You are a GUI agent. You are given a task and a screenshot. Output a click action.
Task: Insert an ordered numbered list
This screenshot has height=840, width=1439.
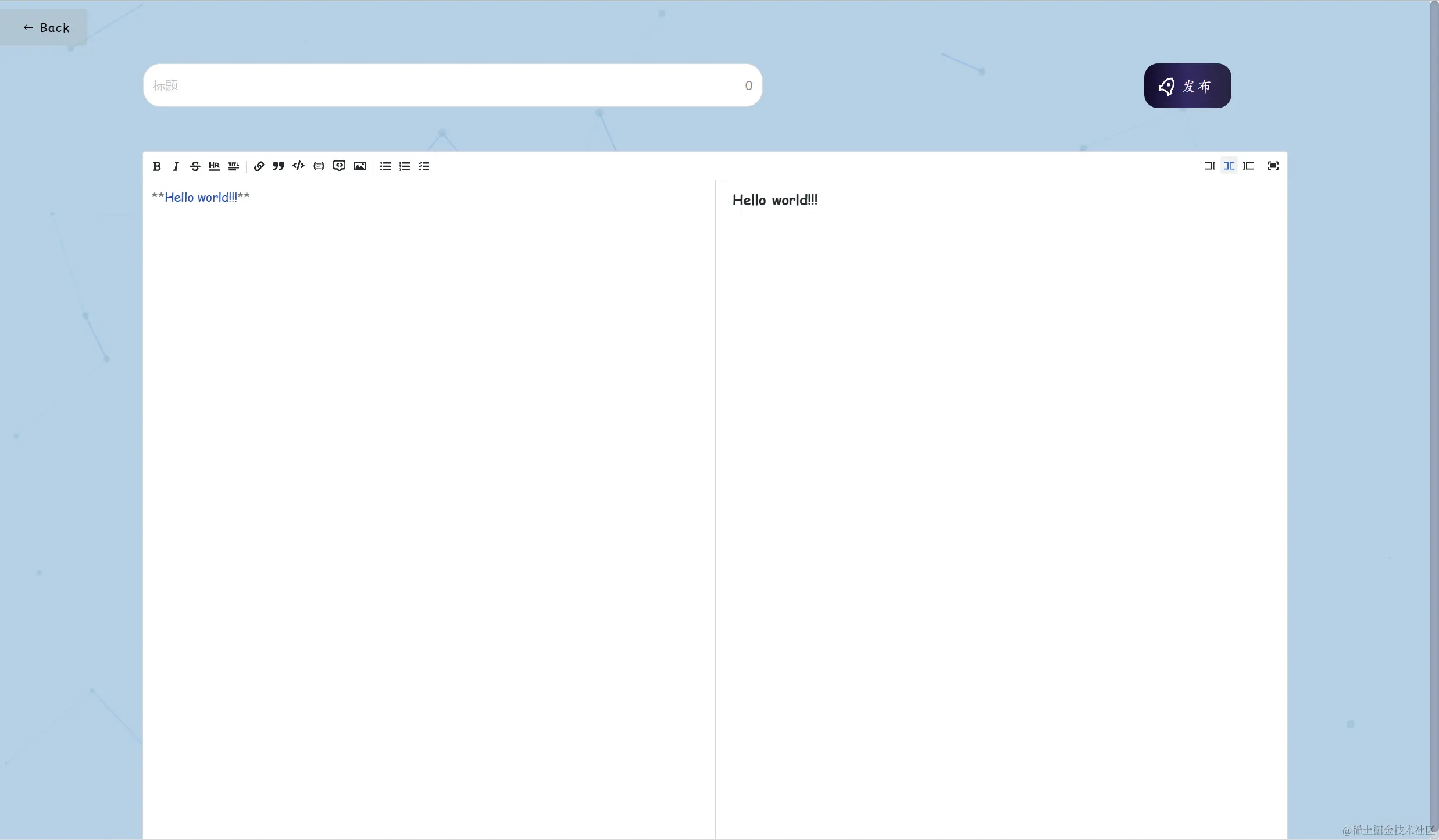[405, 166]
